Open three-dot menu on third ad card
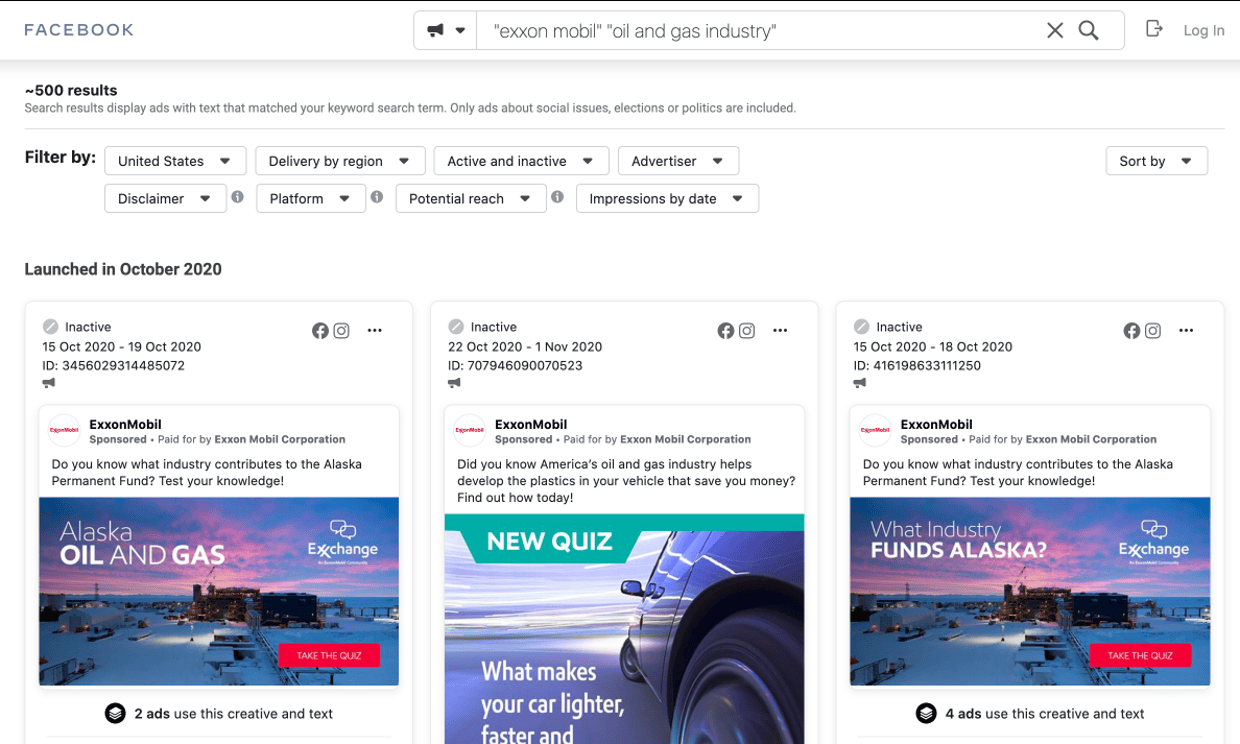This screenshot has height=744, width=1240. [x=1186, y=331]
